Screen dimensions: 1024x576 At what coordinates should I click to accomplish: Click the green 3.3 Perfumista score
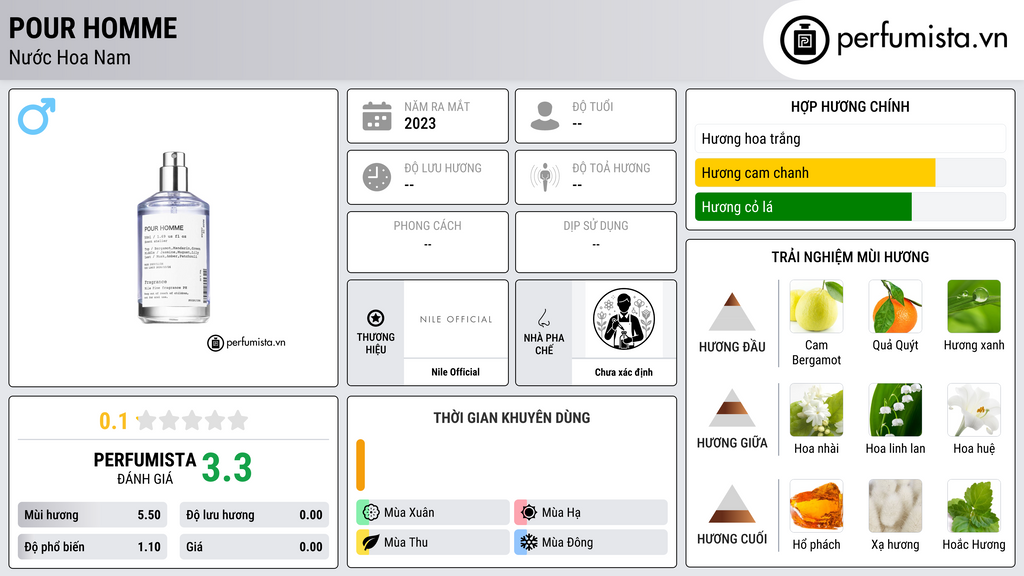click(227, 468)
